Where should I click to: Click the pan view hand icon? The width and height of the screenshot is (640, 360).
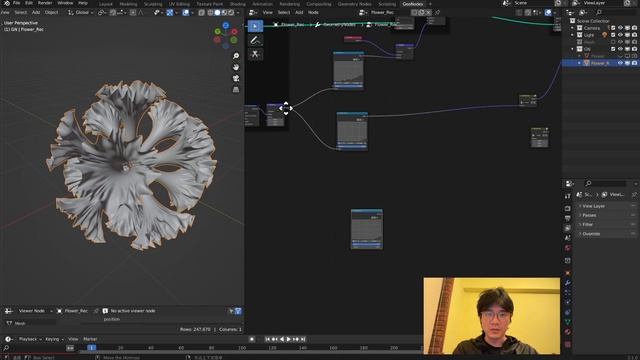236,67
